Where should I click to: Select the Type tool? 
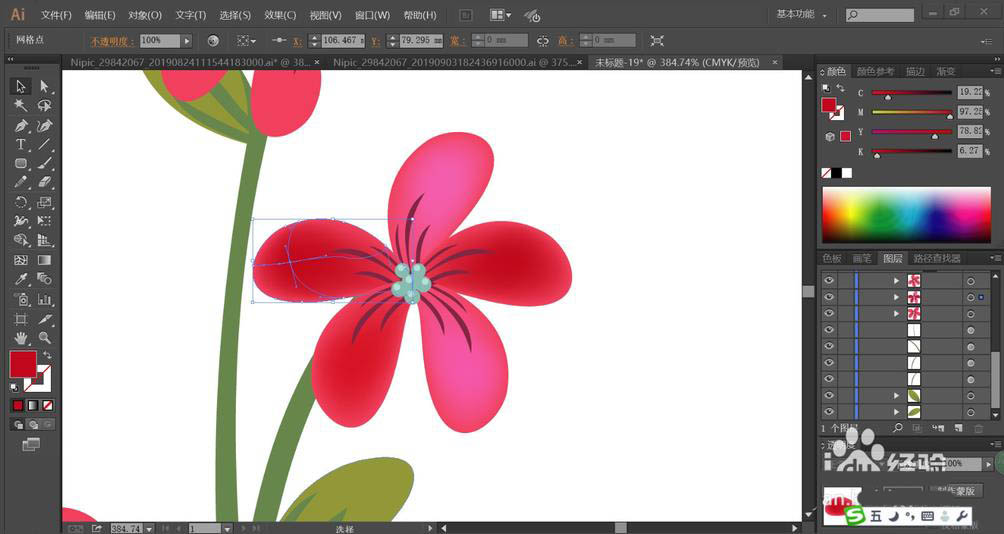pos(21,145)
